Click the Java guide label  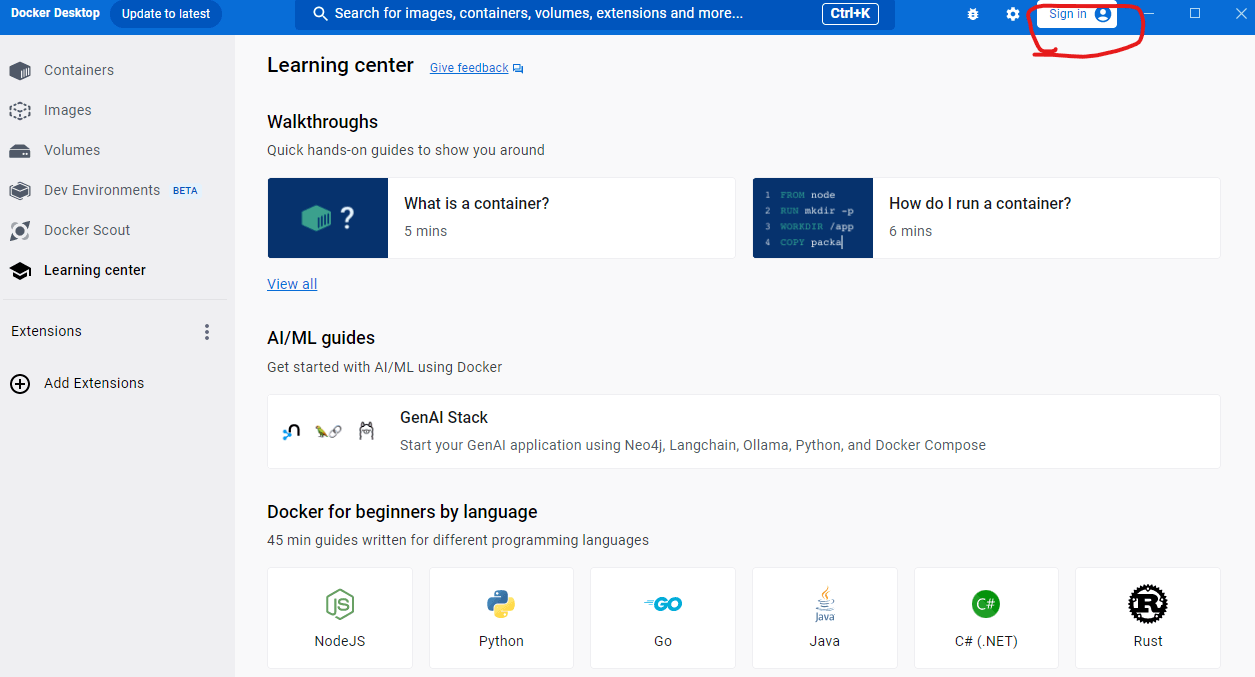click(x=825, y=641)
